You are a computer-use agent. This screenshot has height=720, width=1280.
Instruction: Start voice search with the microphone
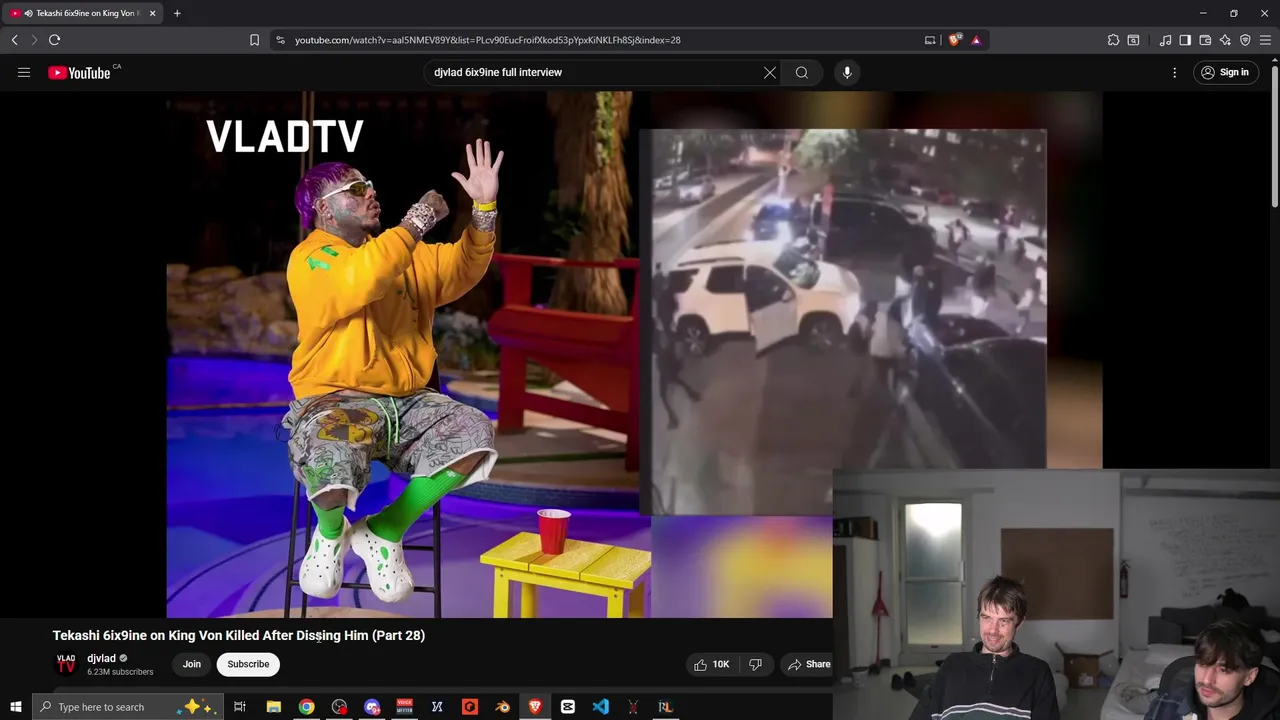[x=847, y=72]
